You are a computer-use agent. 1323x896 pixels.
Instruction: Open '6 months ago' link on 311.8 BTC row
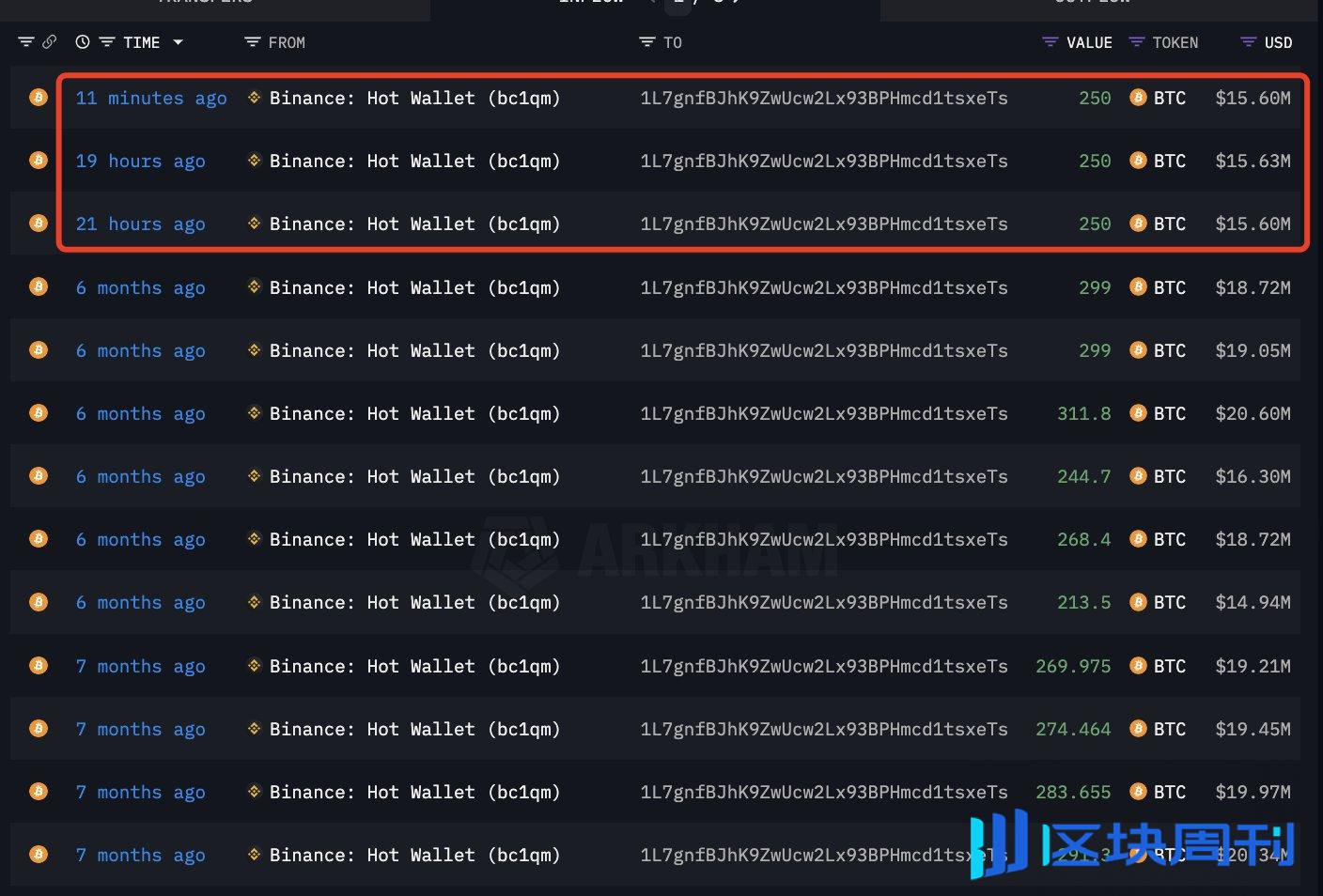[x=141, y=413]
